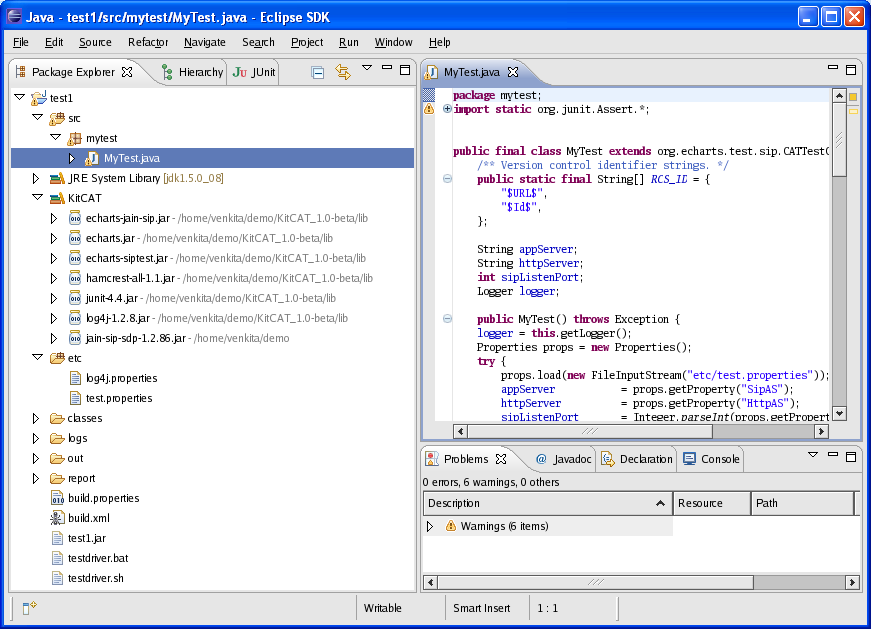Open the Problems view menu triangle

point(813,455)
